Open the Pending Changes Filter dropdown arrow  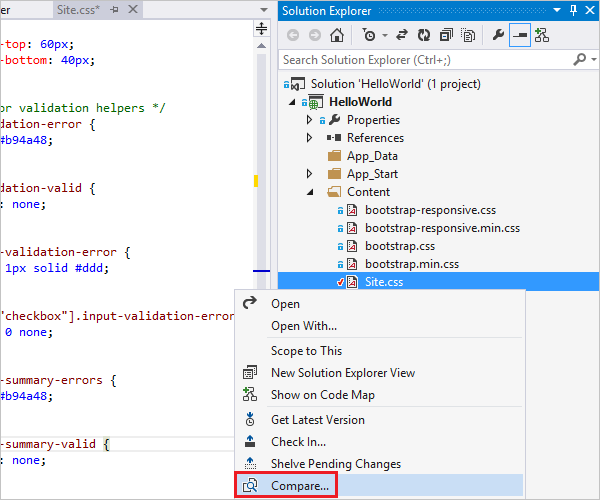[x=385, y=36]
